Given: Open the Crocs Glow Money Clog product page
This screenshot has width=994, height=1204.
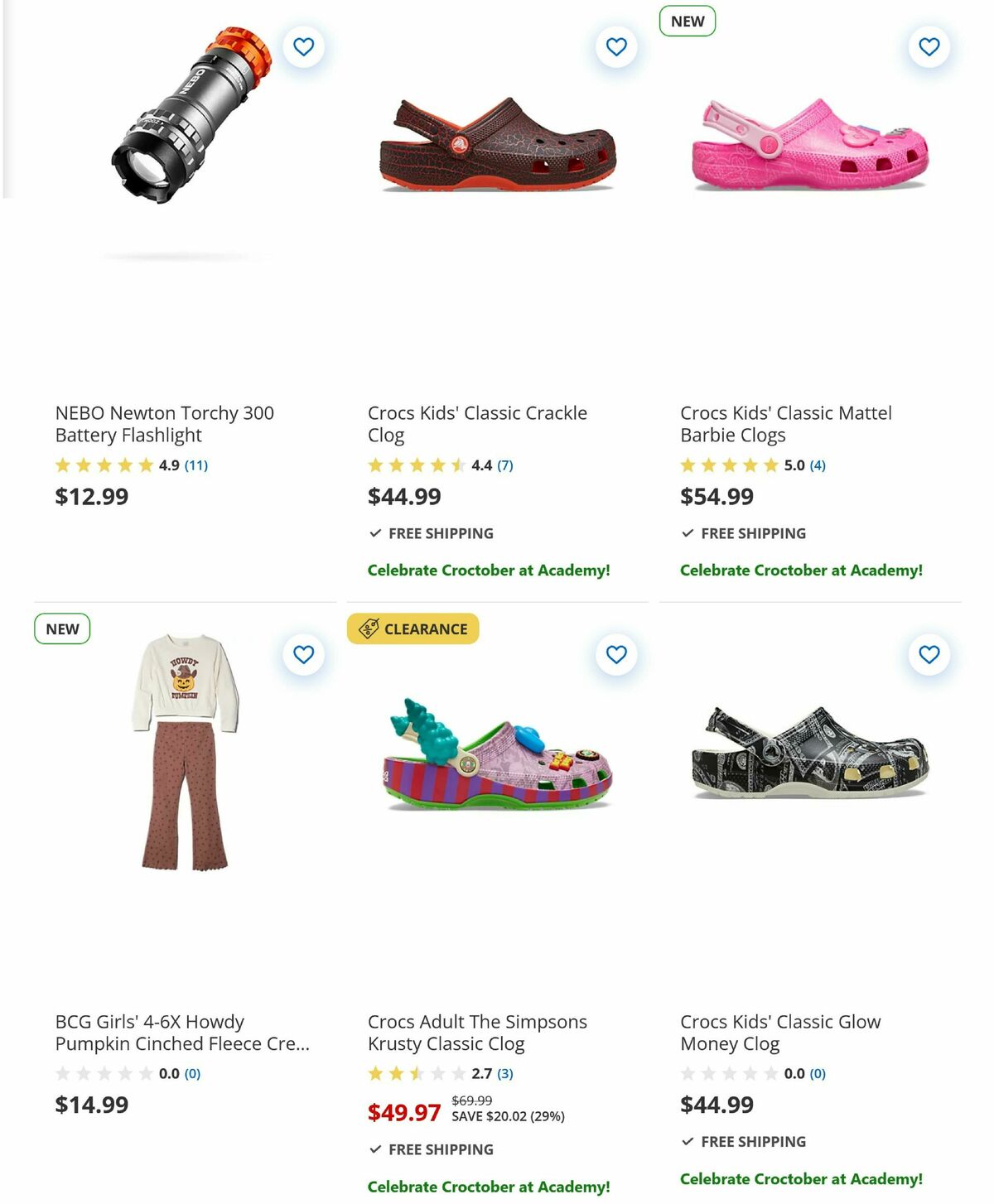Looking at the screenshot, I should [780, 1033].
